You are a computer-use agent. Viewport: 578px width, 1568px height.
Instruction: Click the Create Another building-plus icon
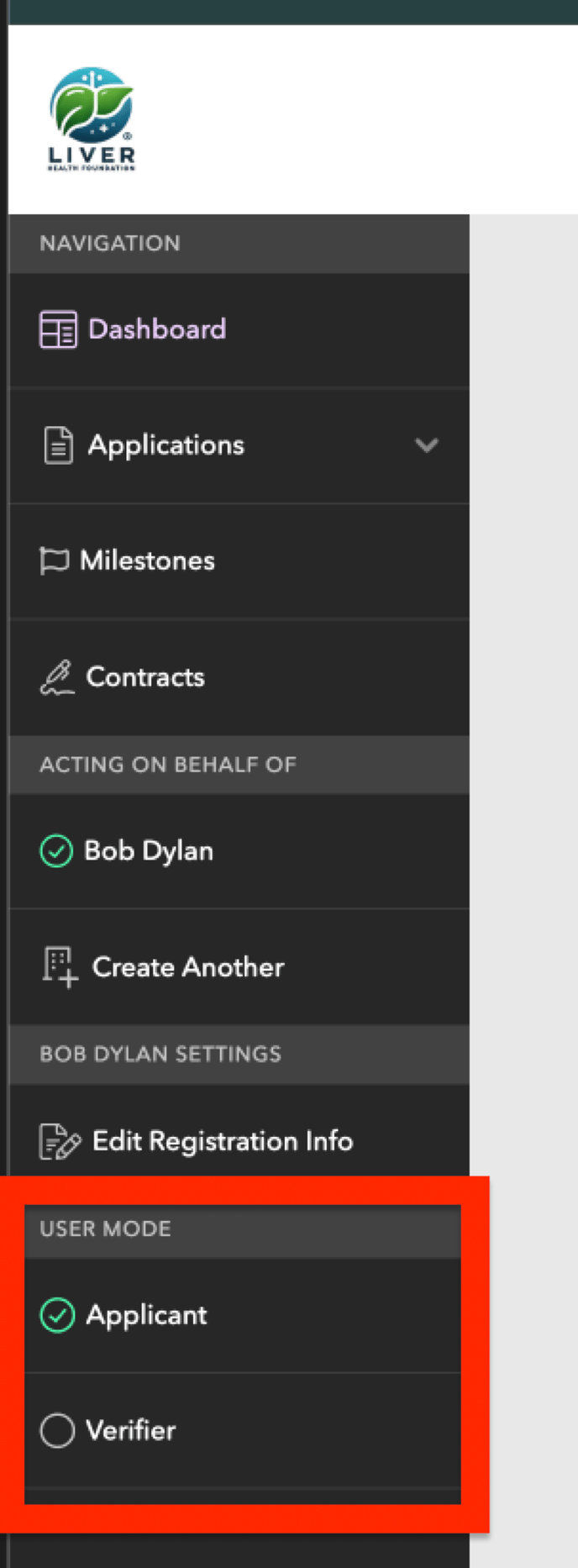click(x=60, y=967)
